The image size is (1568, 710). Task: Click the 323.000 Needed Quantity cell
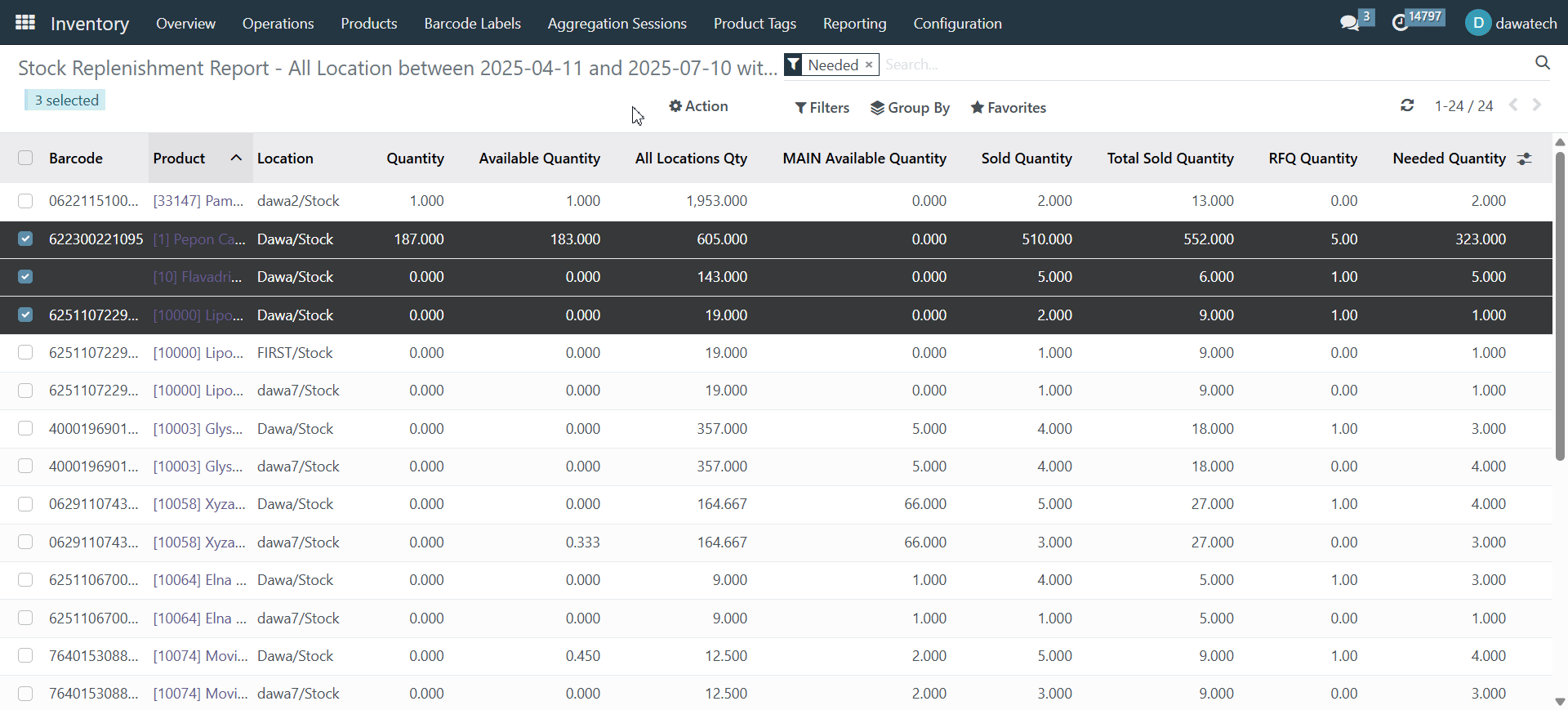pyautogui.click(x=1480, y=239)
